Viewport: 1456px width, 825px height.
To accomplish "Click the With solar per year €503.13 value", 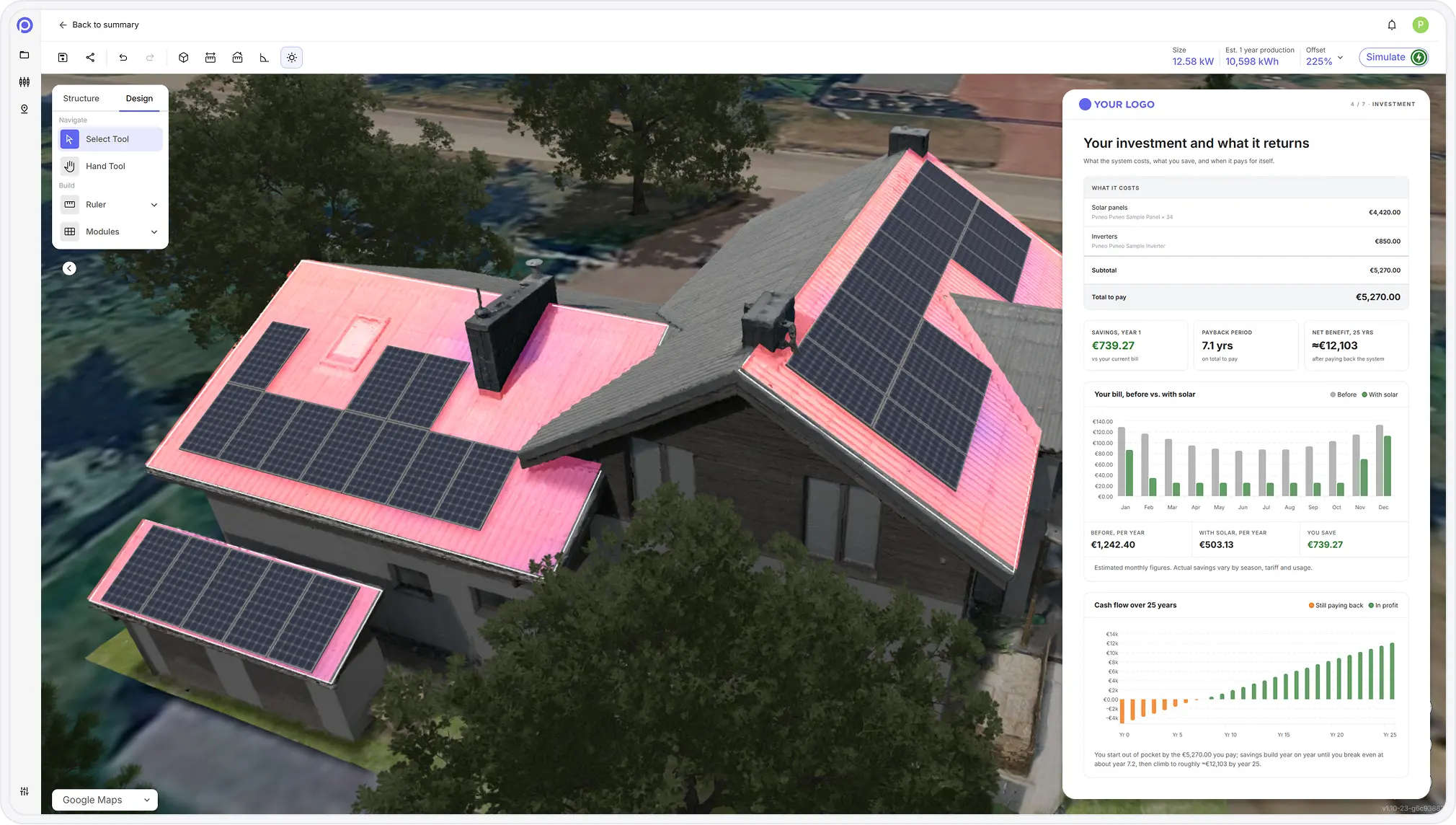I will pyautogui.click(x=1216, y=545).
